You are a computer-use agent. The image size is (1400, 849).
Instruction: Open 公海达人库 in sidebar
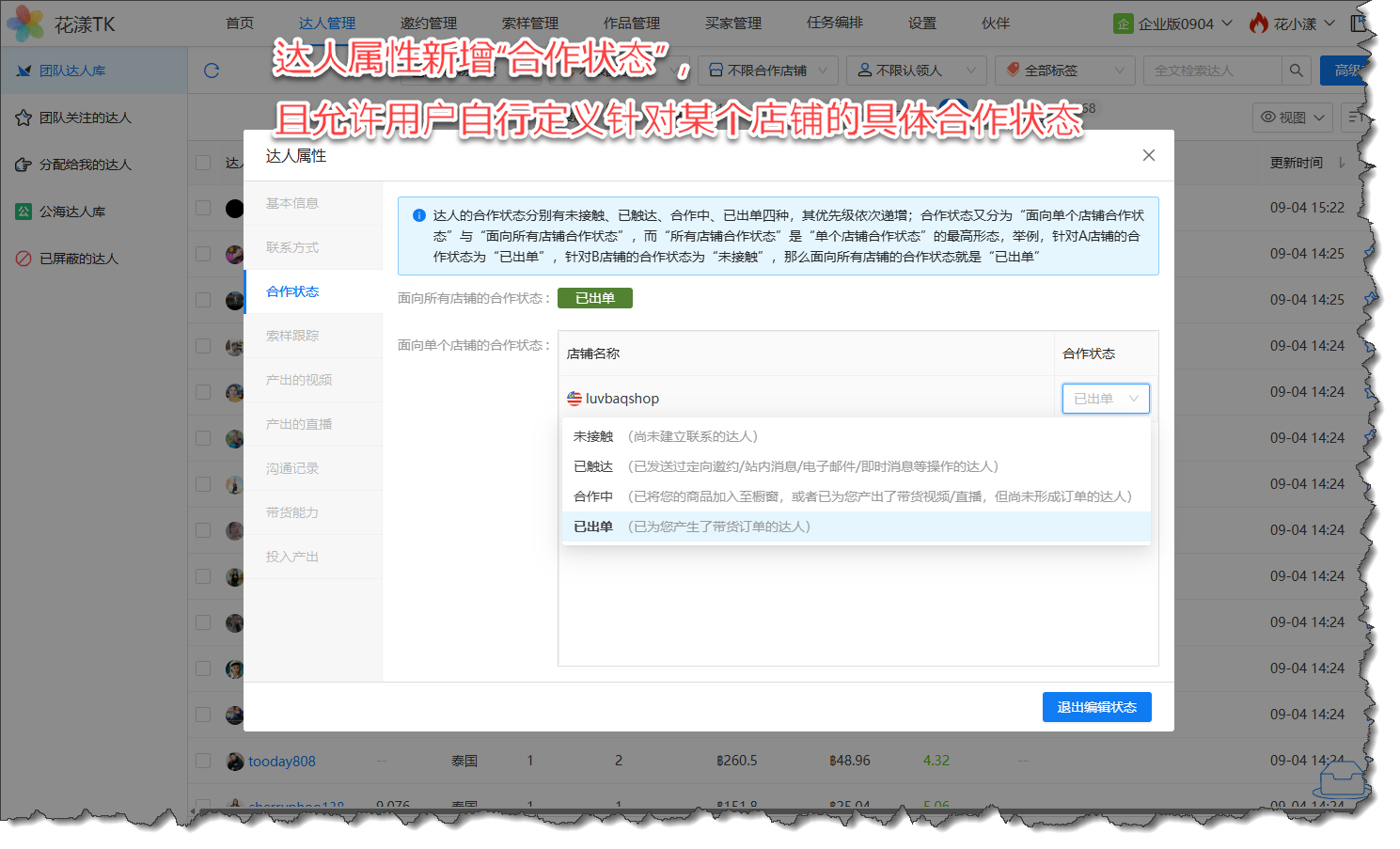(x=72, y=212)
